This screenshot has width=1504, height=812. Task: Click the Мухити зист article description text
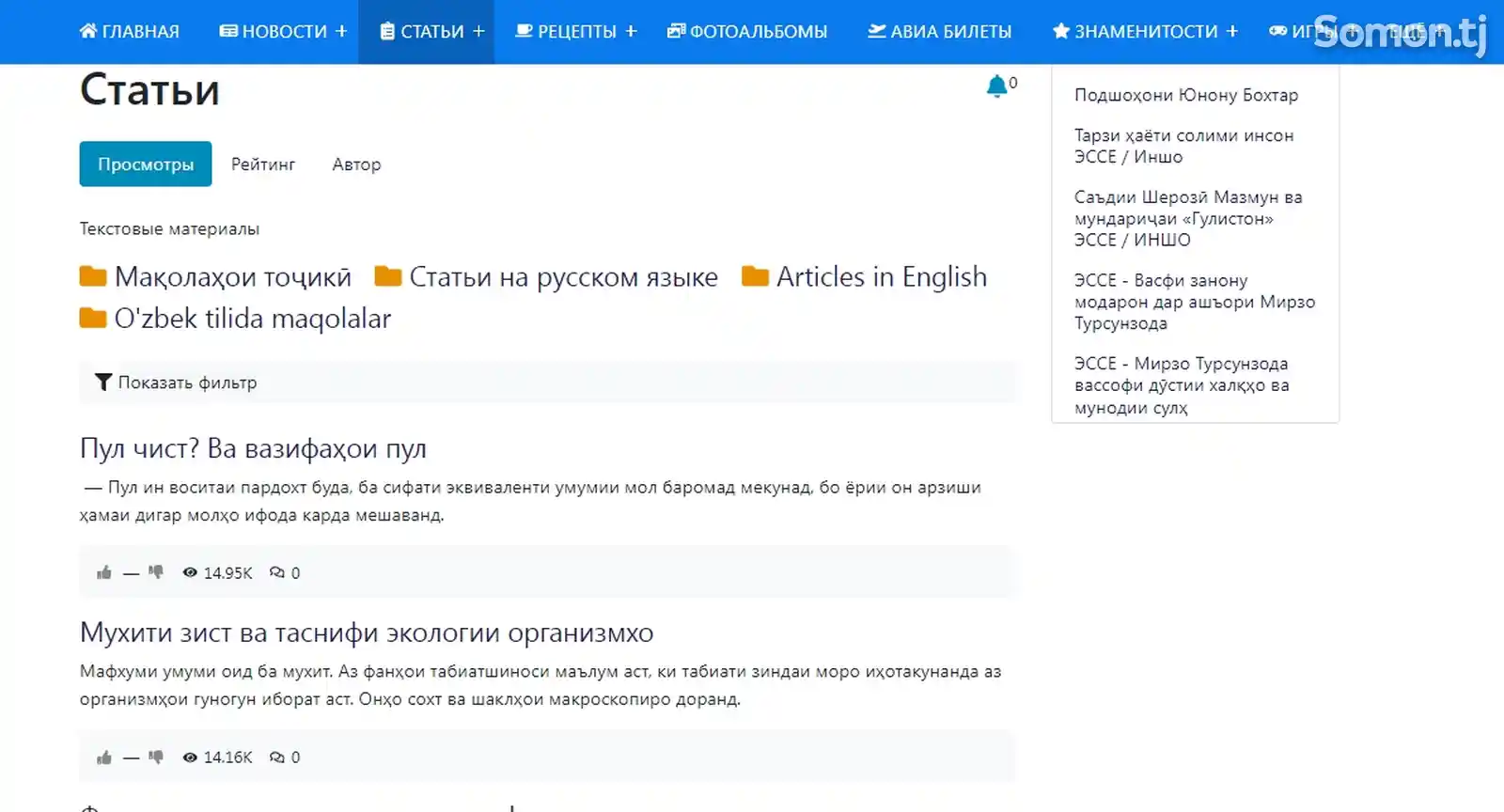540,685
